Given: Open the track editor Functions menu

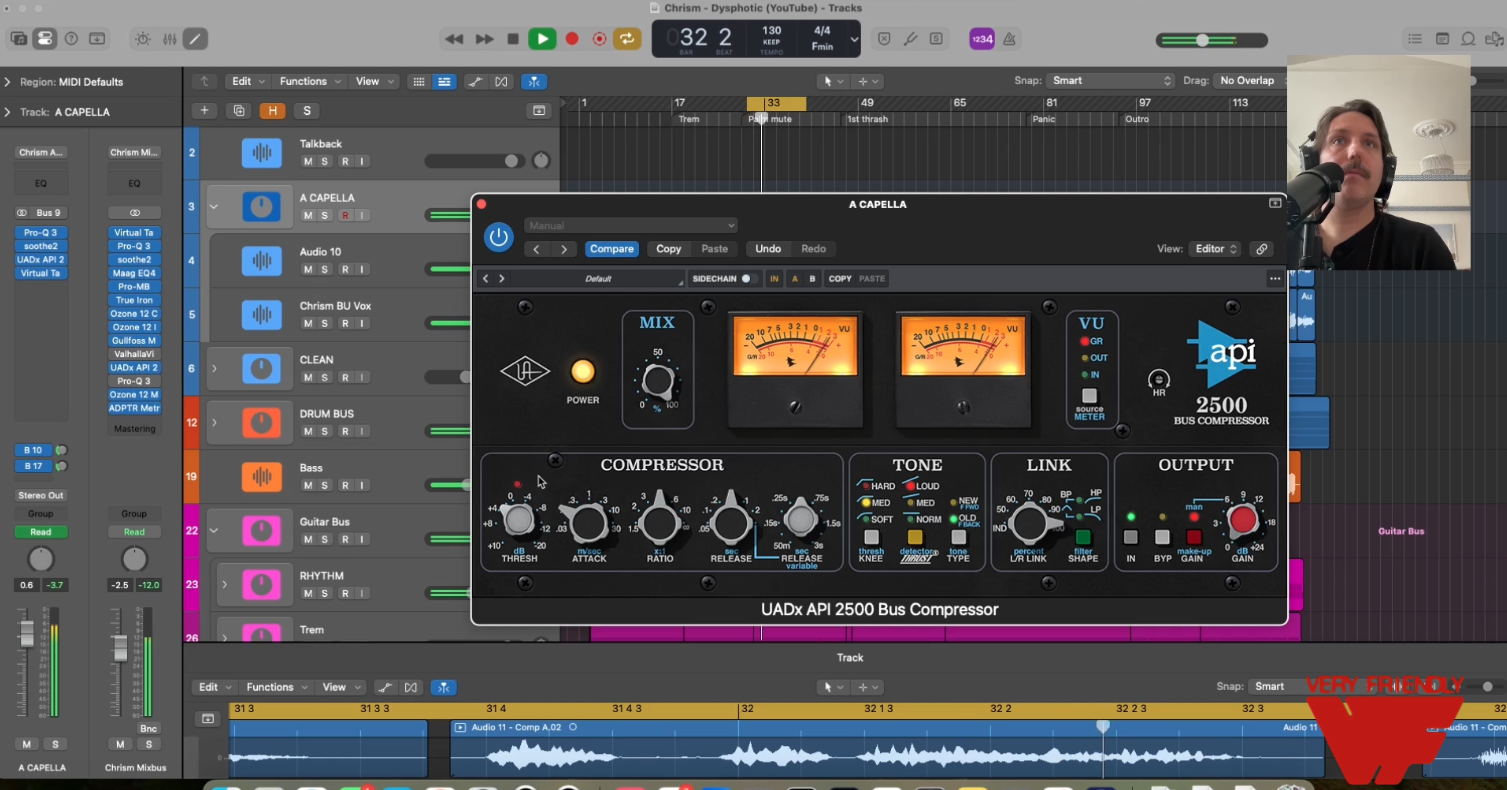Looking at the screenshot, I should [276, 687].
